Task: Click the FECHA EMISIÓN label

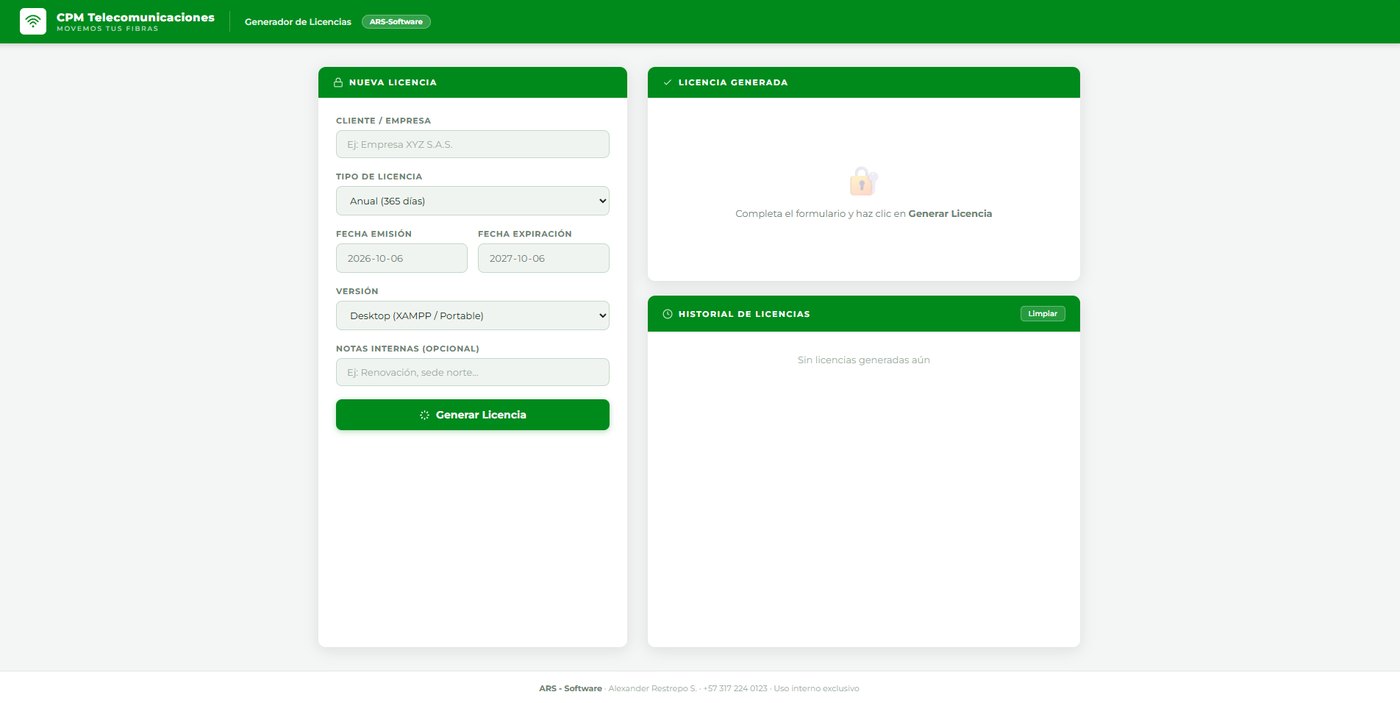Action: click(374, 234)
